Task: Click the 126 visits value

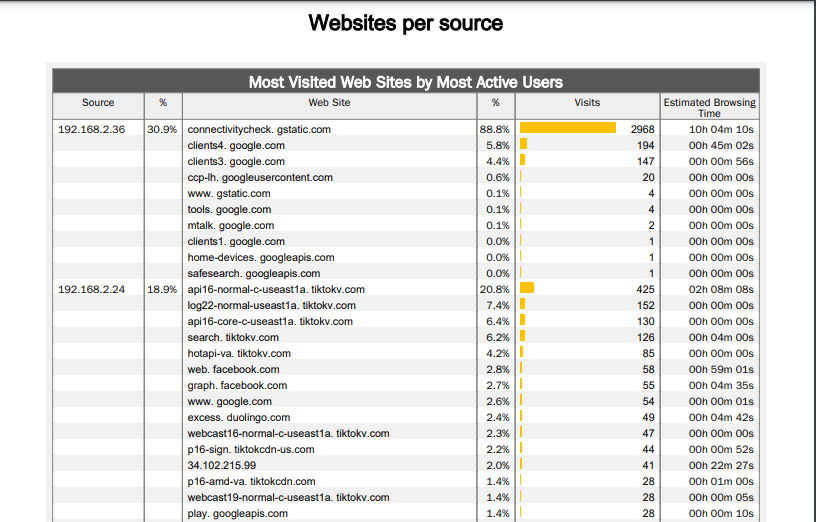Action: pyautogui.click(x=645, y=337)
